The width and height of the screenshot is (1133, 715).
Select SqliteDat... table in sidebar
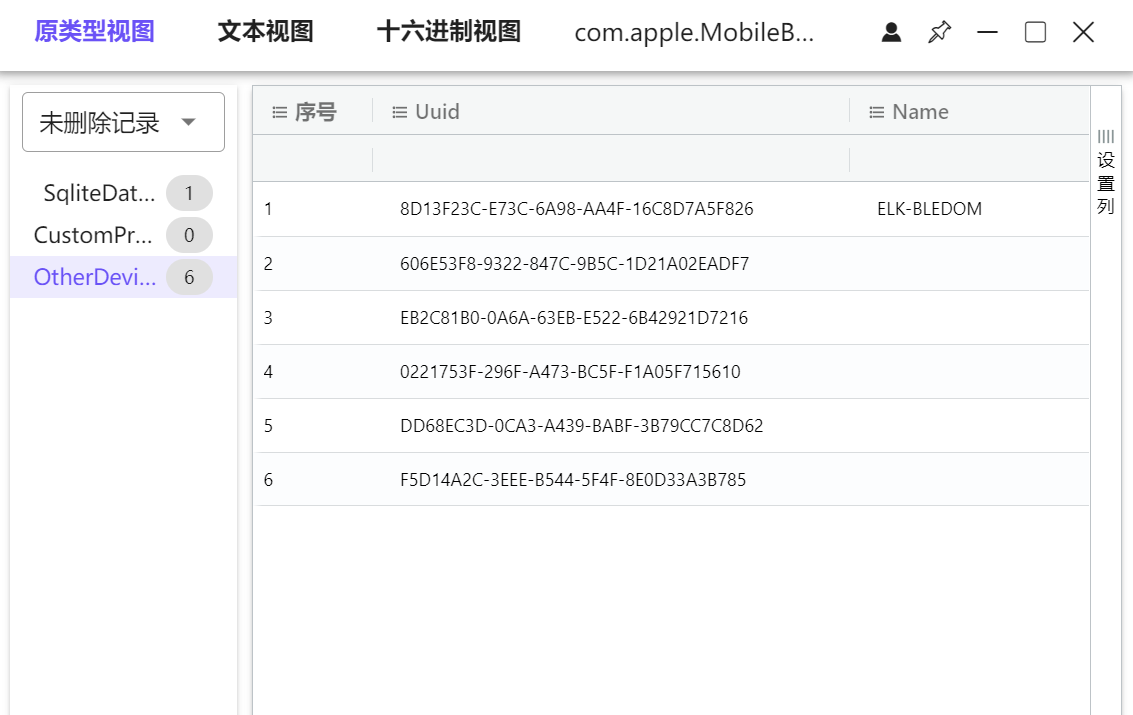(100, 194)
